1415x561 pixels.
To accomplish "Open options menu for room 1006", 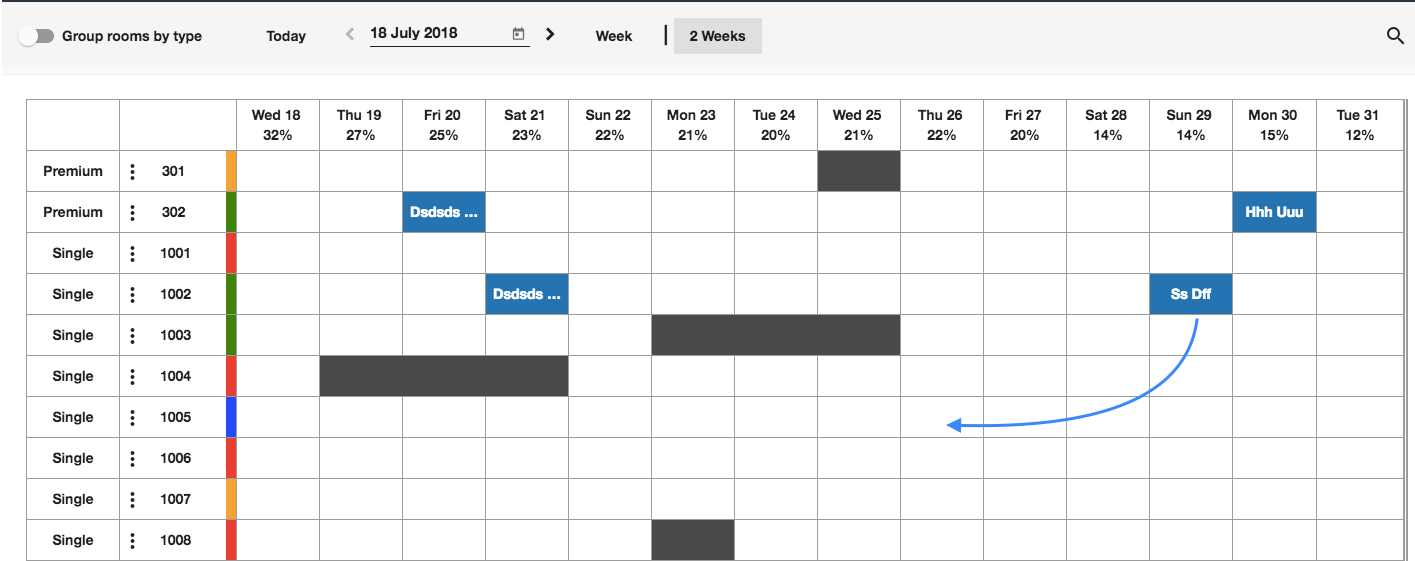I will pyautogui.click(x=133, y=458).
